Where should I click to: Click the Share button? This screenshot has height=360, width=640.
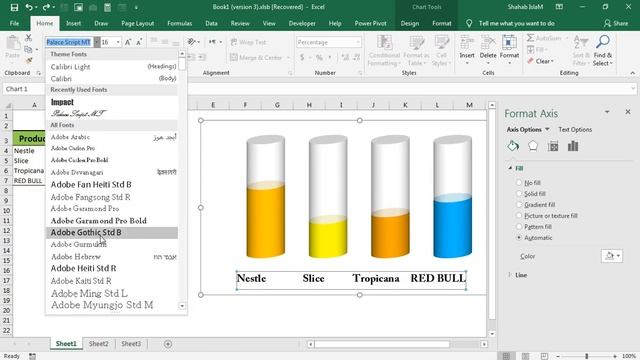coord(616,23)
